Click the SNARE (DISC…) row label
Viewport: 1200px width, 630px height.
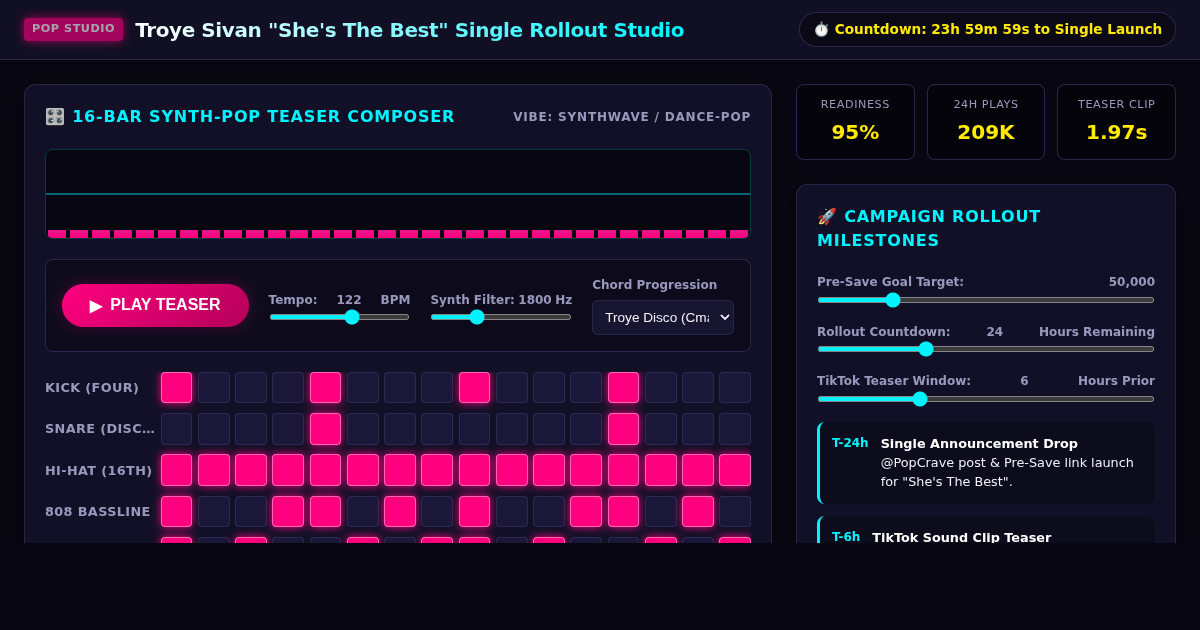tap(100, 429)
